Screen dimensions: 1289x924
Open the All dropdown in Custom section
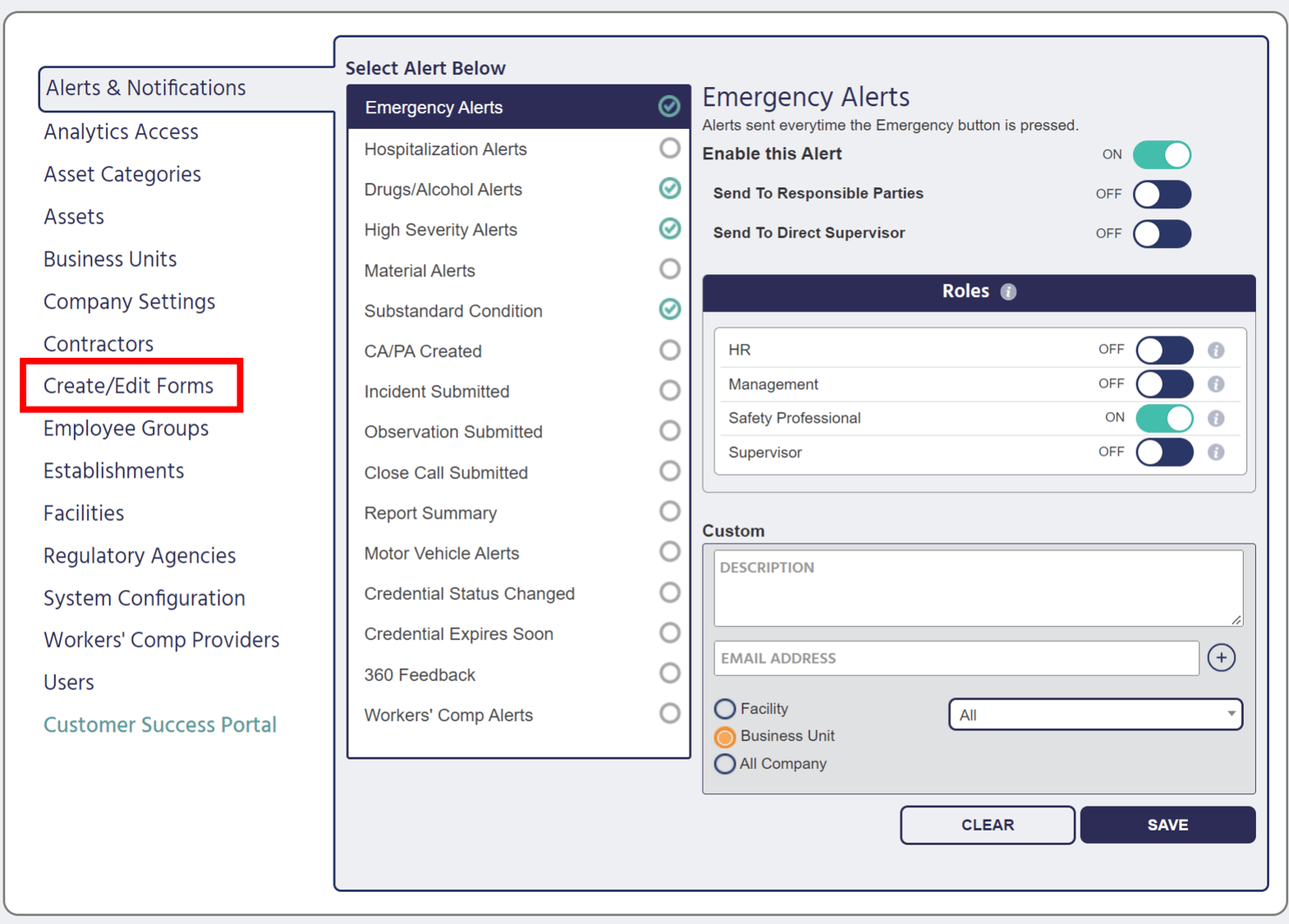(1095, 715)
